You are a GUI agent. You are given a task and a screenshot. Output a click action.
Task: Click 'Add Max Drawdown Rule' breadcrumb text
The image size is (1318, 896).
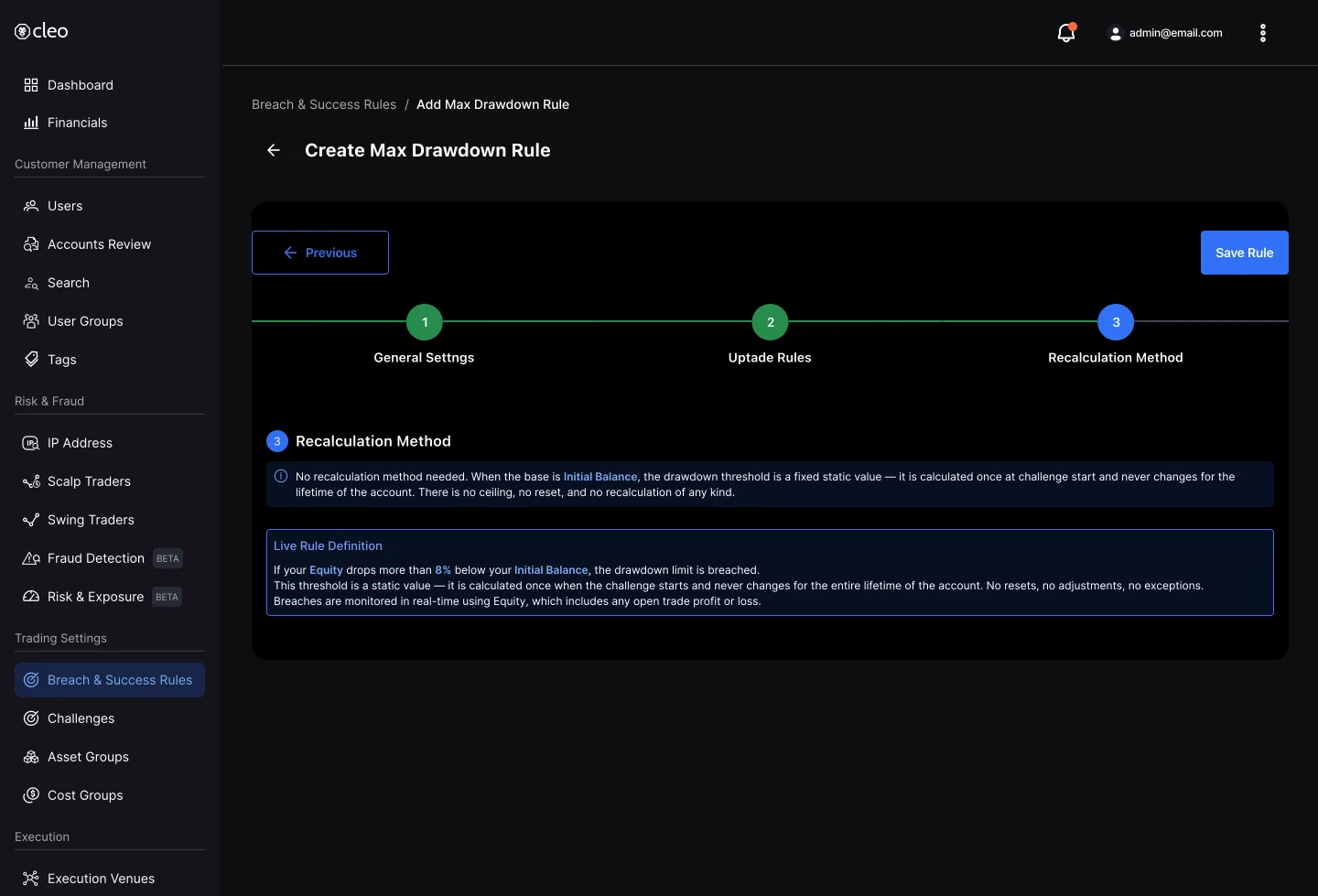tap(492, 104)
